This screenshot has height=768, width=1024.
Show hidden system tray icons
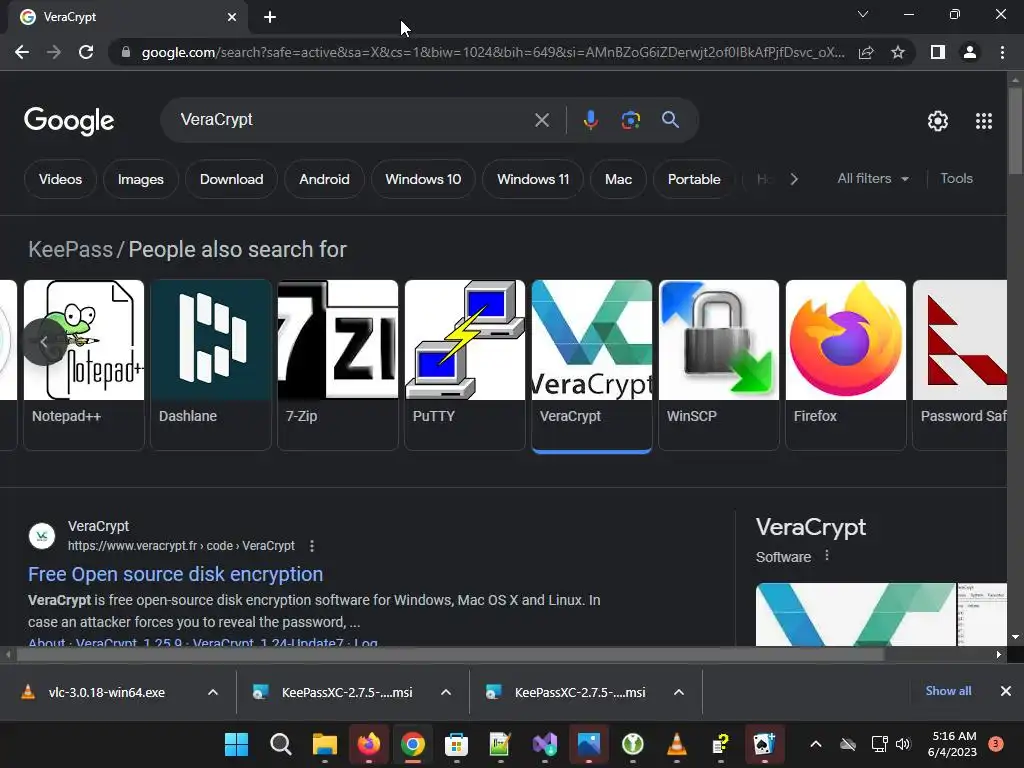coord(816,744)
